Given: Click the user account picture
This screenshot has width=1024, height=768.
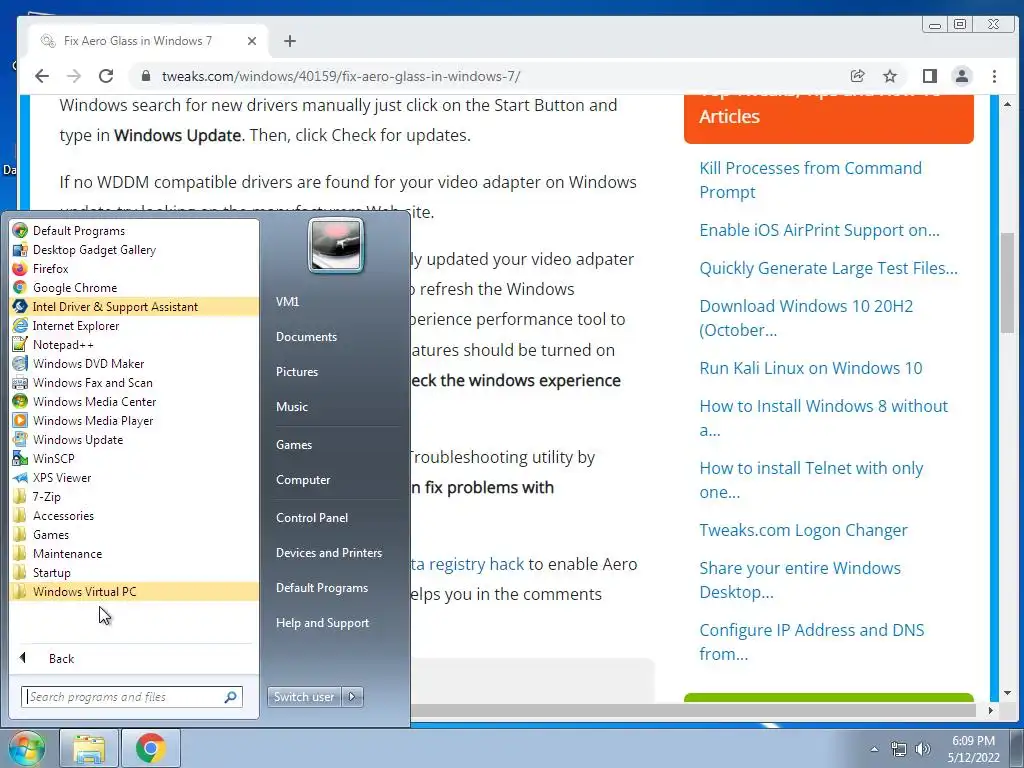Looking at the screenshot, I should [x=336, y=246].
